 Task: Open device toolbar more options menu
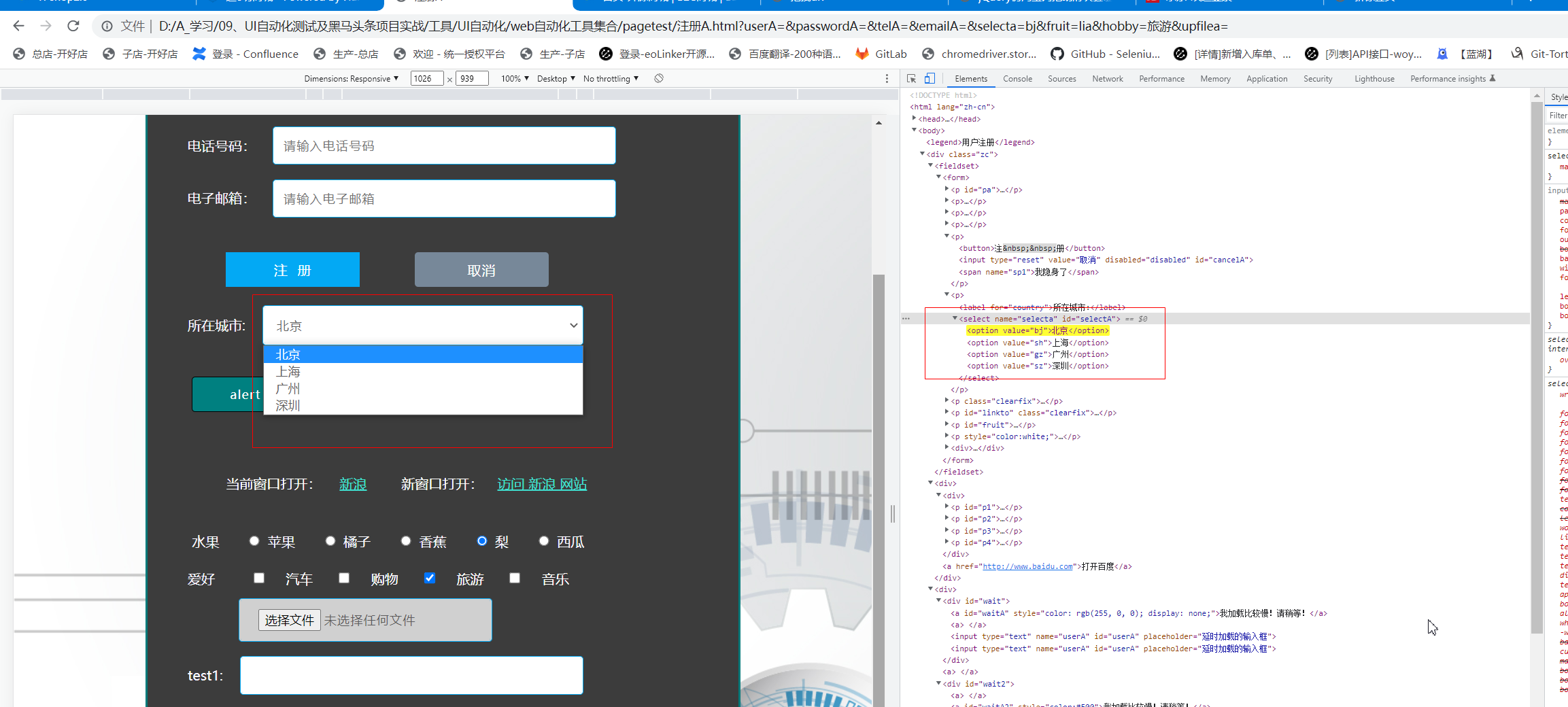[887, 78]
